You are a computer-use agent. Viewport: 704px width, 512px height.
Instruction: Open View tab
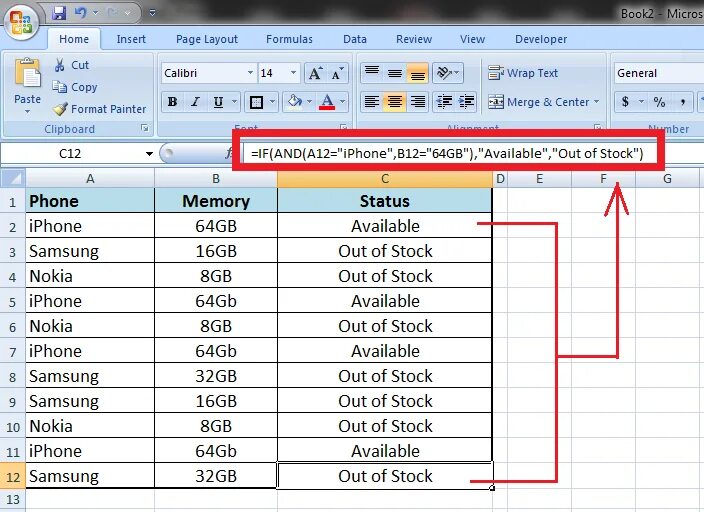(472, 39)
